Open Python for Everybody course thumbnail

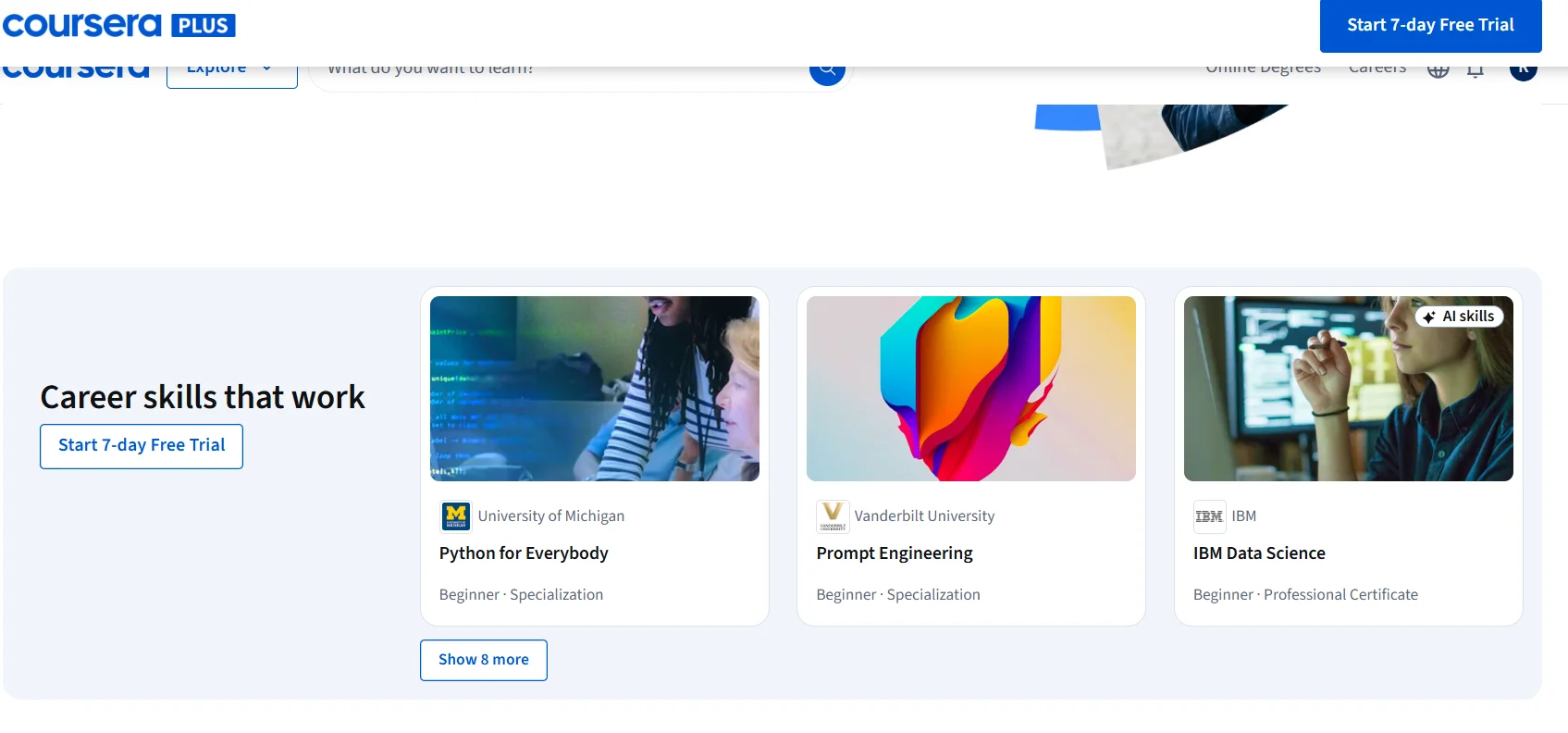point(595,389)
